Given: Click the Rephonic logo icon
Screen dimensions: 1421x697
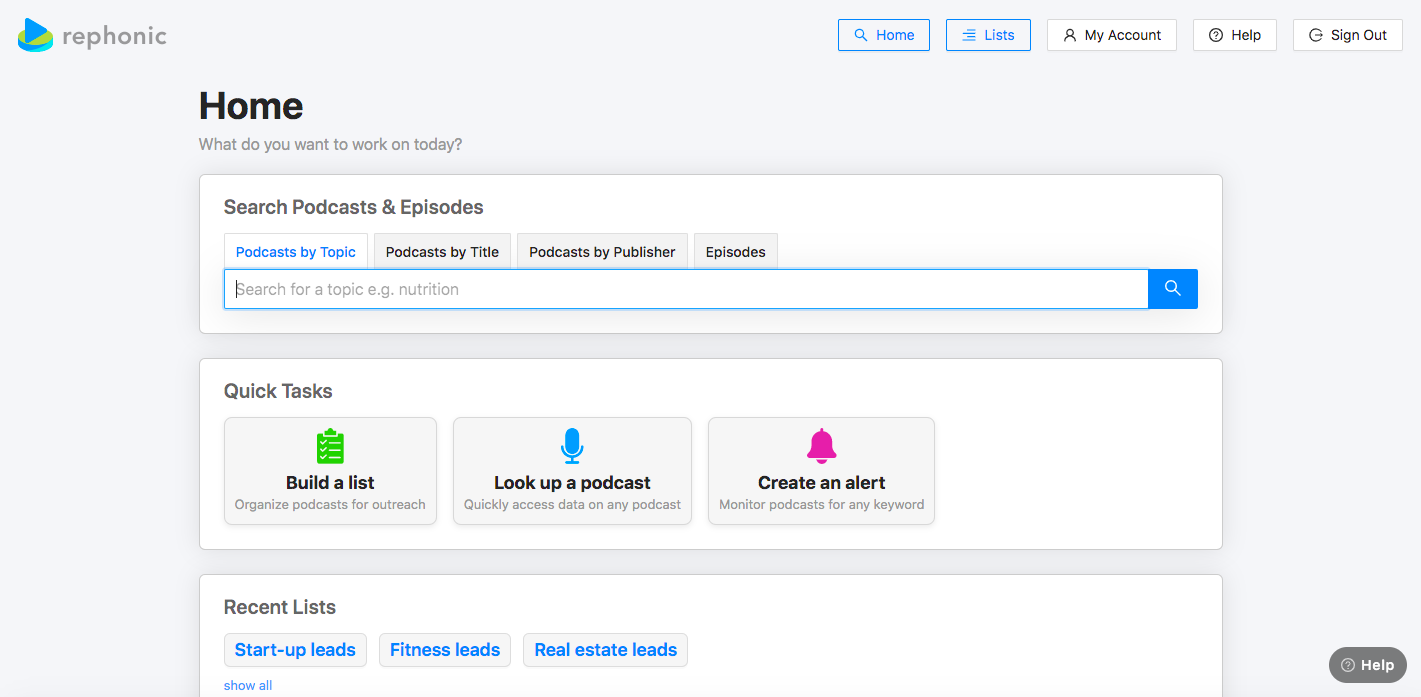Looking at the screenshot, I should 36,36.
